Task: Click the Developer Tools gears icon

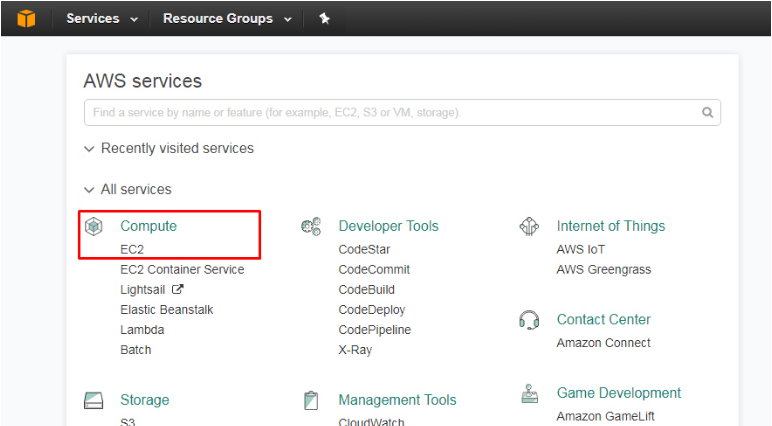Action: (x=311, y=227)
